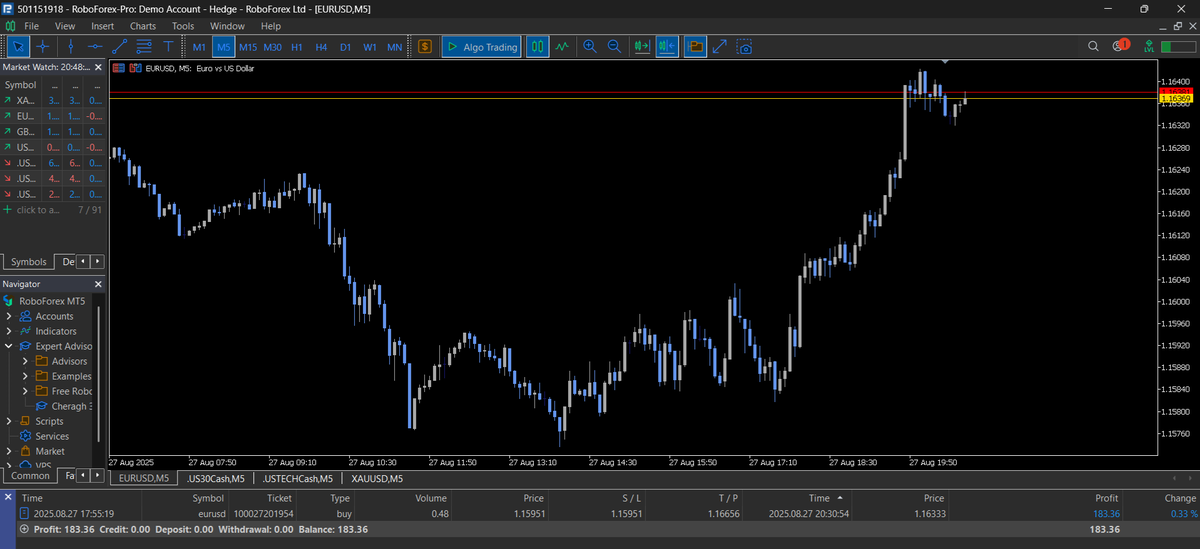1200x549 pixels.
Task: Switch timeframe to D1
Action: (345, 46)
